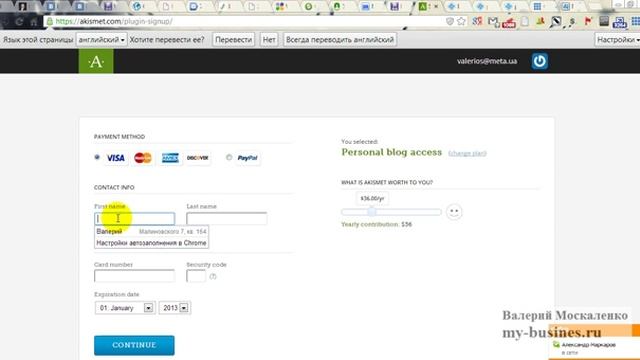Screen dimensions: 640x360
Task: Click the blue CONTINUE button
Action: (x=134, y=345)
